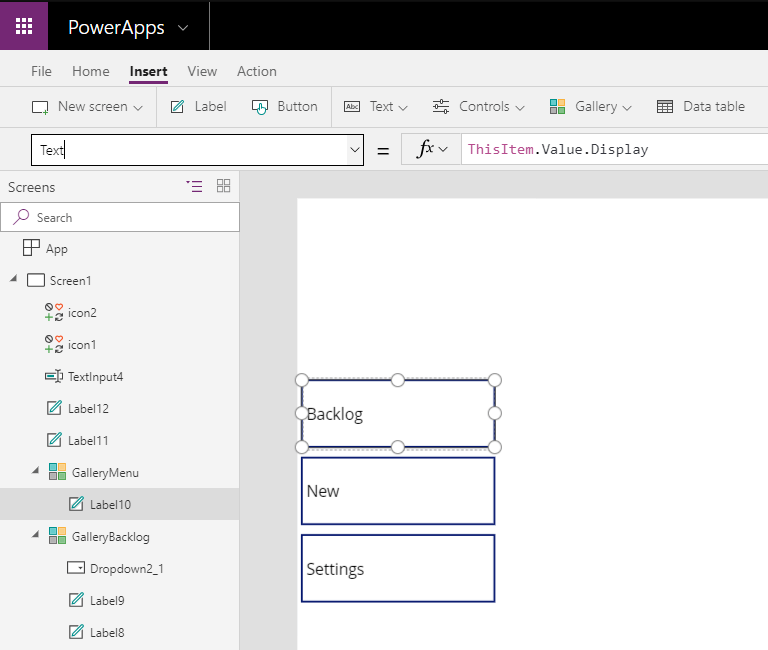
Task: Click the TextInput4 text input icon
Action: point(54,376)
